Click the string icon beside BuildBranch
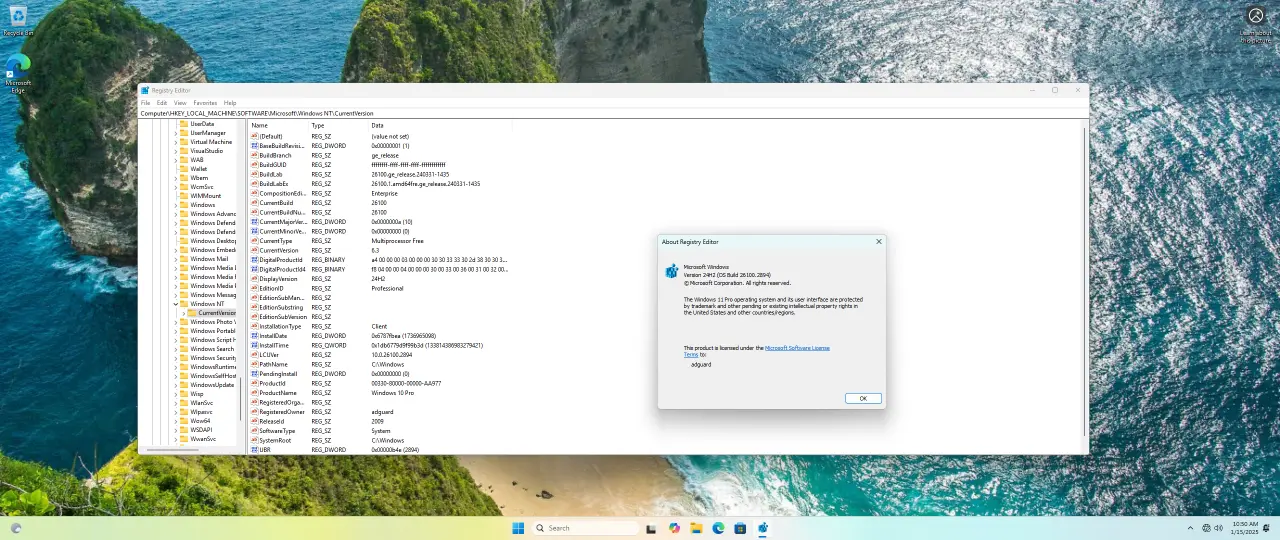Viewport: 1280px width, 540px height. point(255,155)
